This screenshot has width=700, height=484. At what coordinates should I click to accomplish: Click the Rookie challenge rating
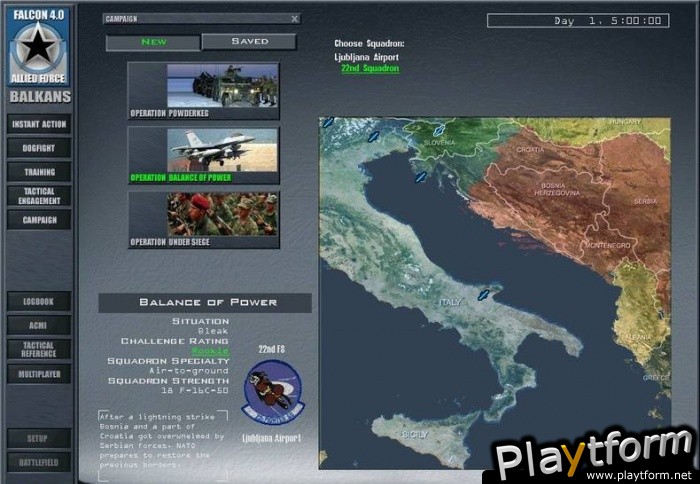pyautogui.click(x=210, y=351)
